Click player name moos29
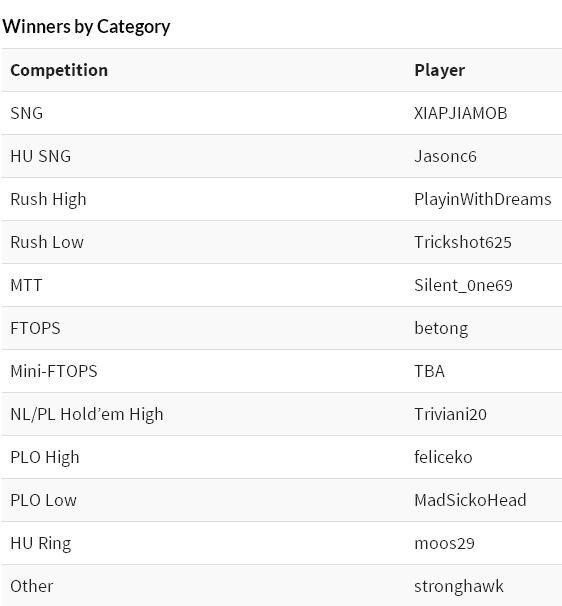This screenshot has width=562, height=606. click(x=444, y=543)
